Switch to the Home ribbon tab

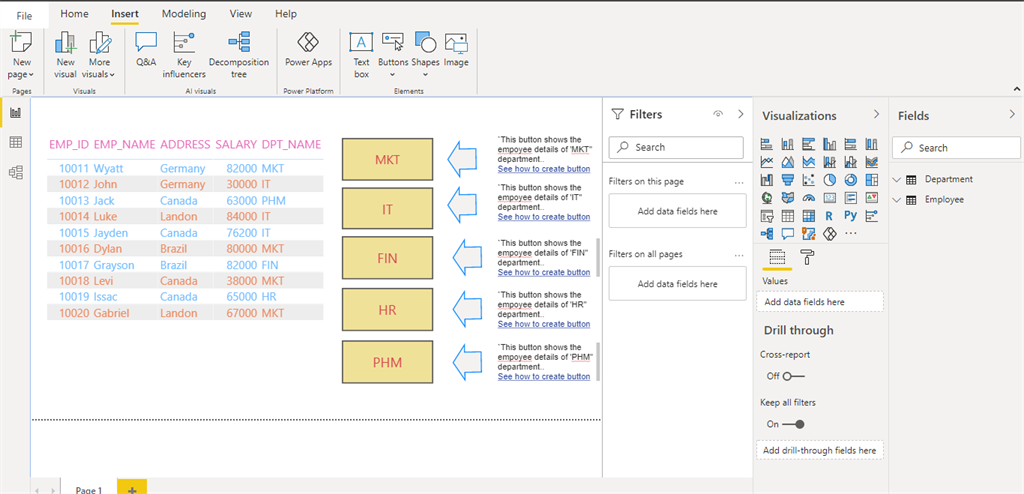(74, 14)
